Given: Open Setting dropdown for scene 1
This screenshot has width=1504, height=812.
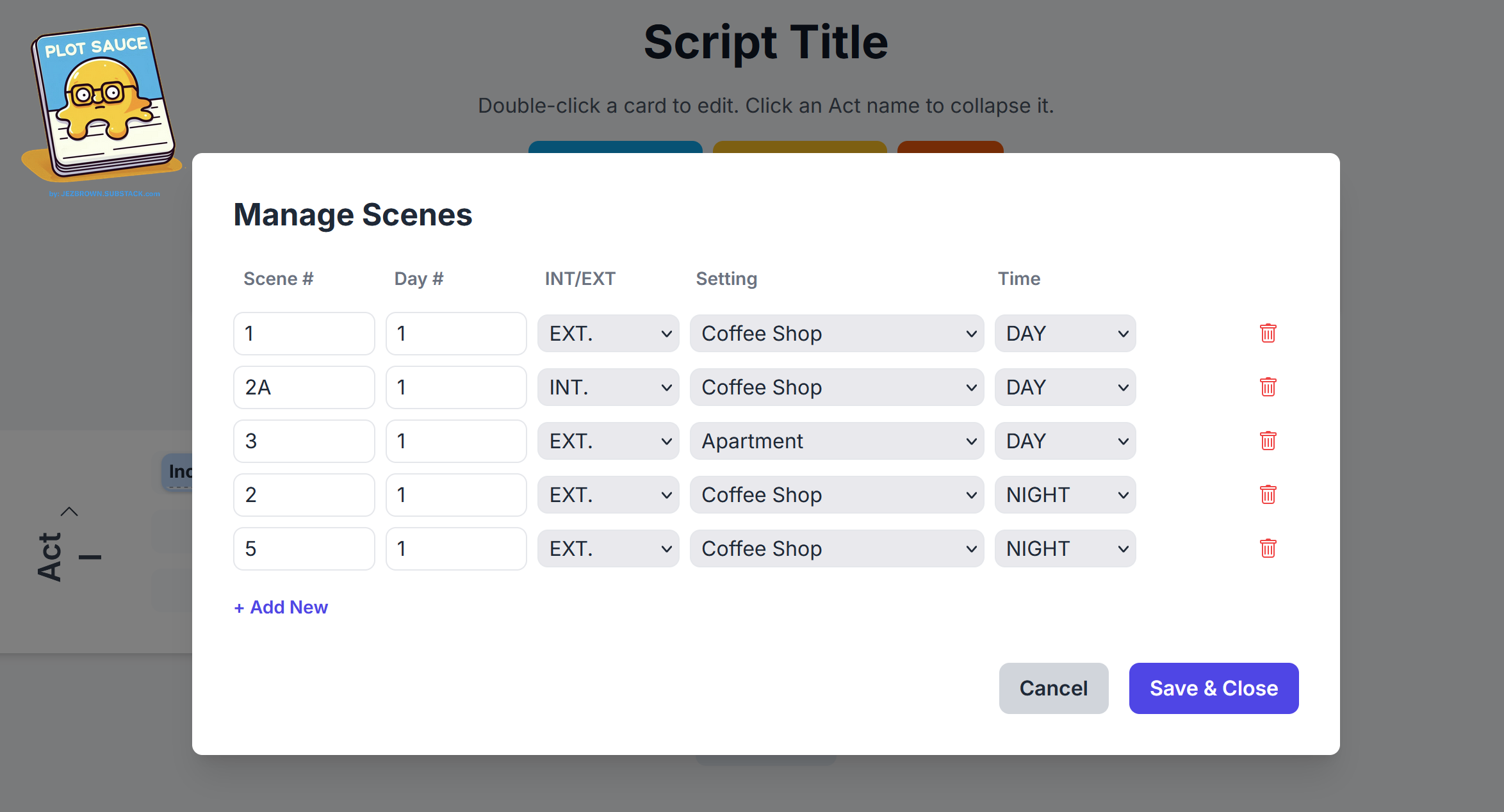Looking at the screenshot, I should coord(836,334).
